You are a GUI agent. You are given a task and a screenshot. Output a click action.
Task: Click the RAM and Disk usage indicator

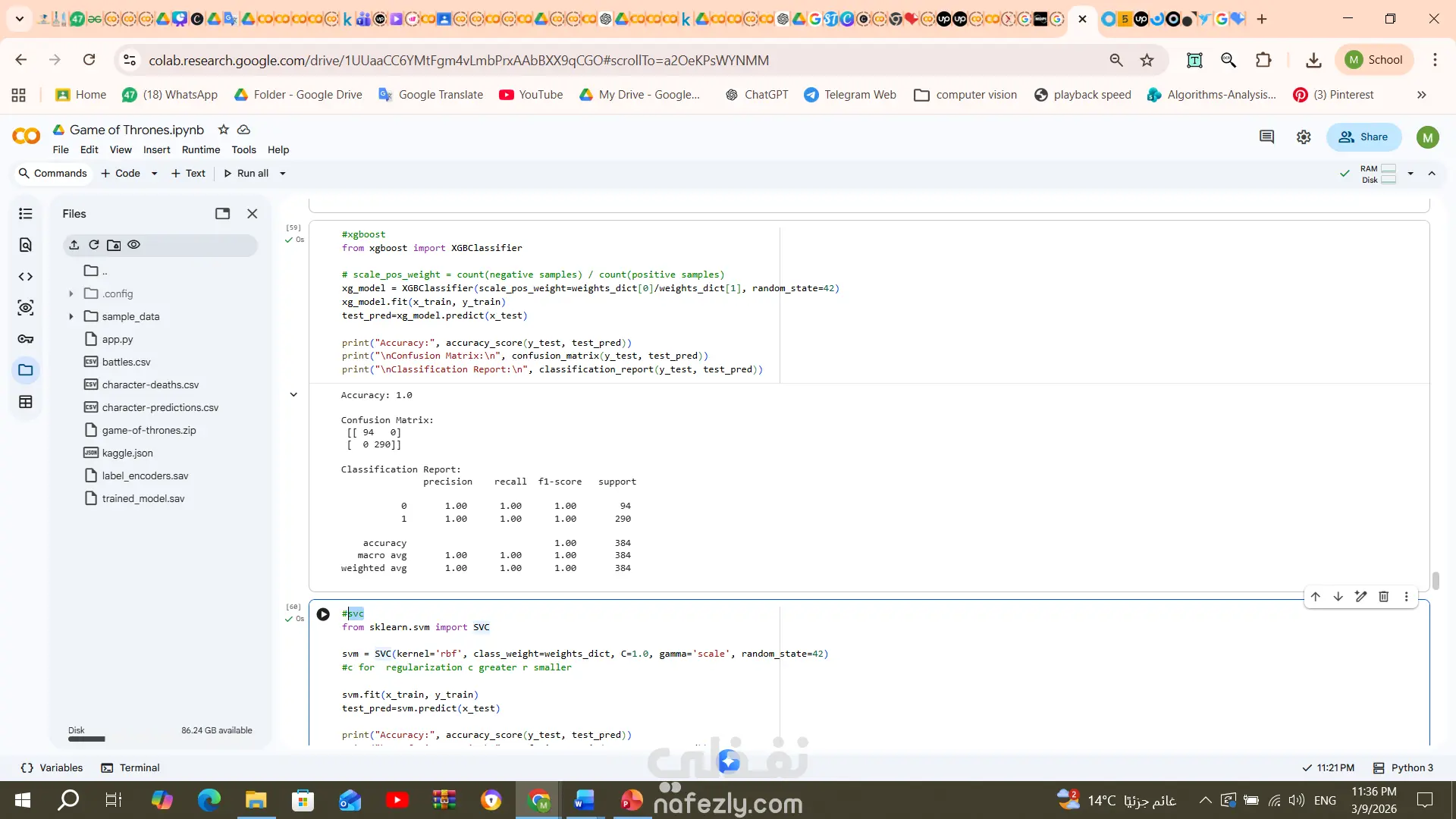click(x=1378, y=174)
